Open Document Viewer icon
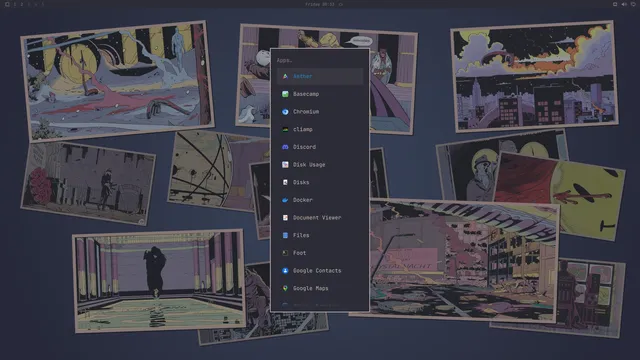 [285, 218]
